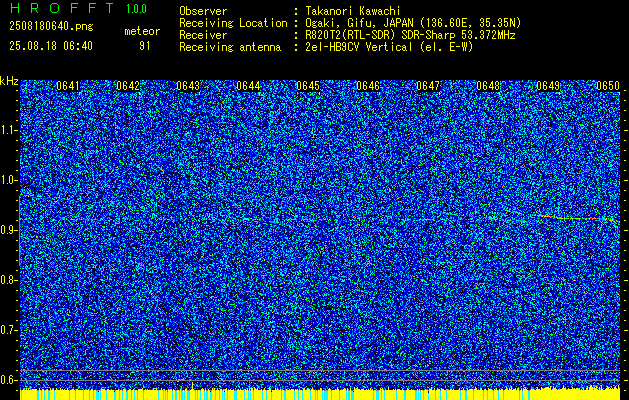The height and width of the screenshot is (400, 629).
Task: Click the 0647 time marker
Action: click(428, 86)
